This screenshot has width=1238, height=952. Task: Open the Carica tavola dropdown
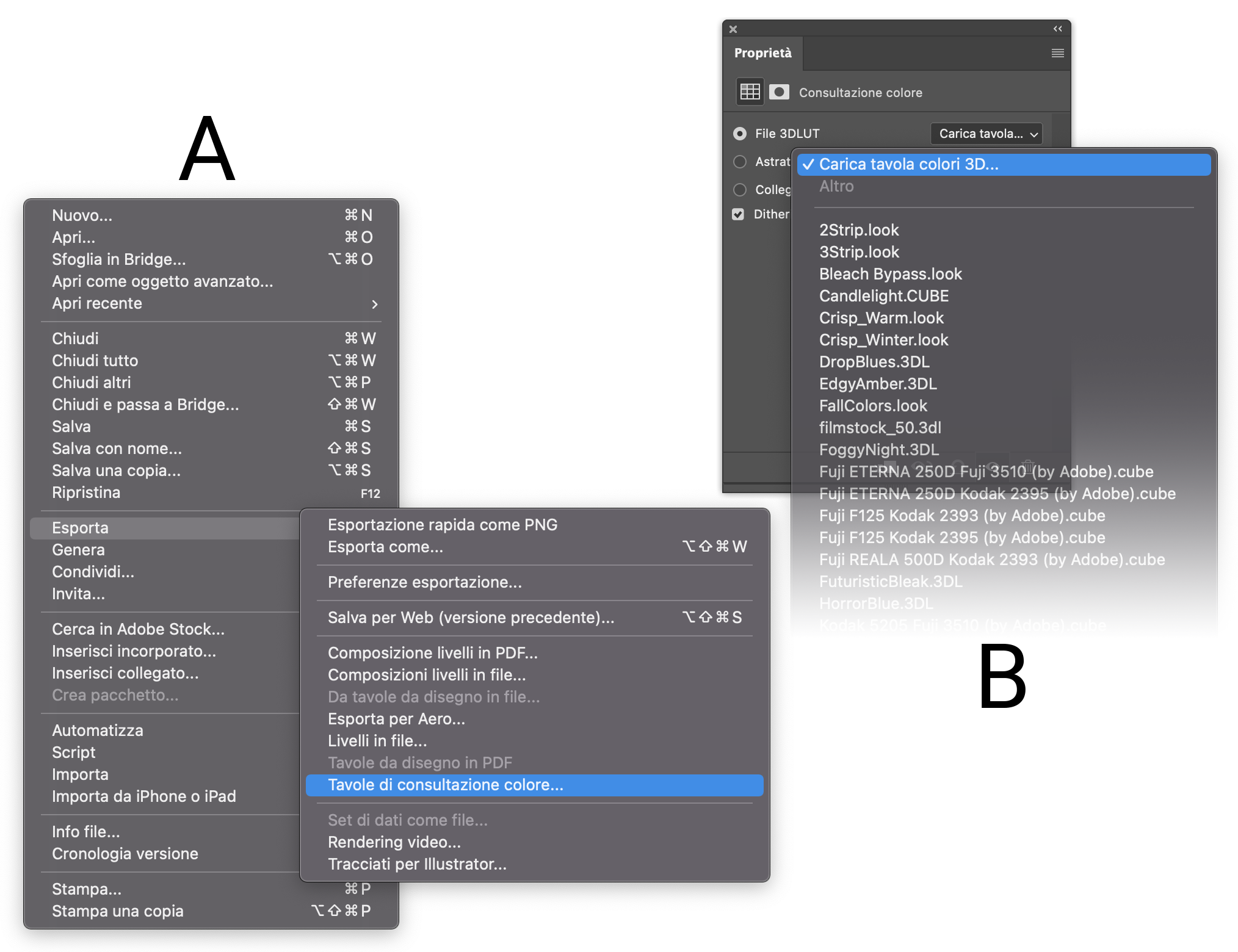tap(986, 134)
